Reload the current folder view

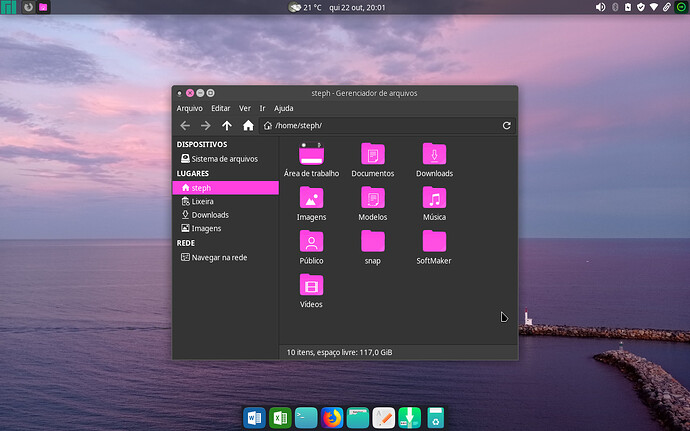(x=506, y=125)
